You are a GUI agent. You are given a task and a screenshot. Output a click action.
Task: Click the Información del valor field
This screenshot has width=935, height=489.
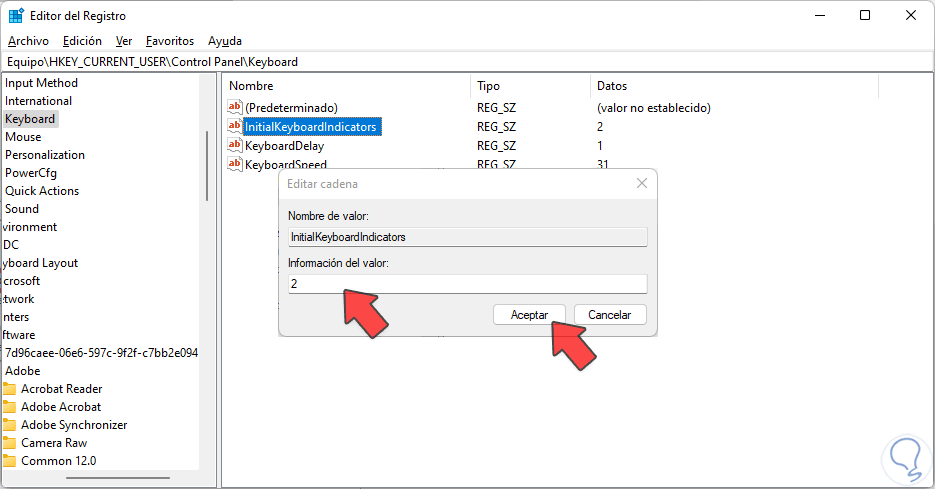pyautogui.click(x=468, y=284)
